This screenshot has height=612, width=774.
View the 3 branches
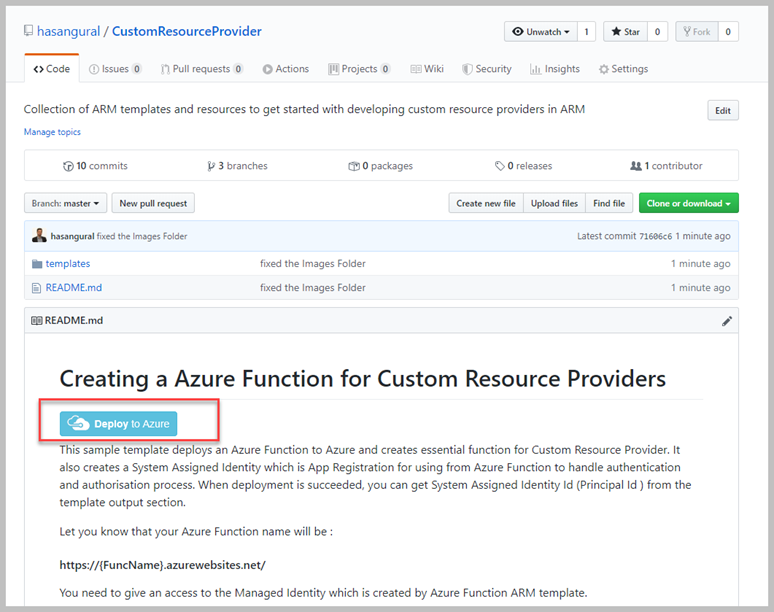[237, 166]
